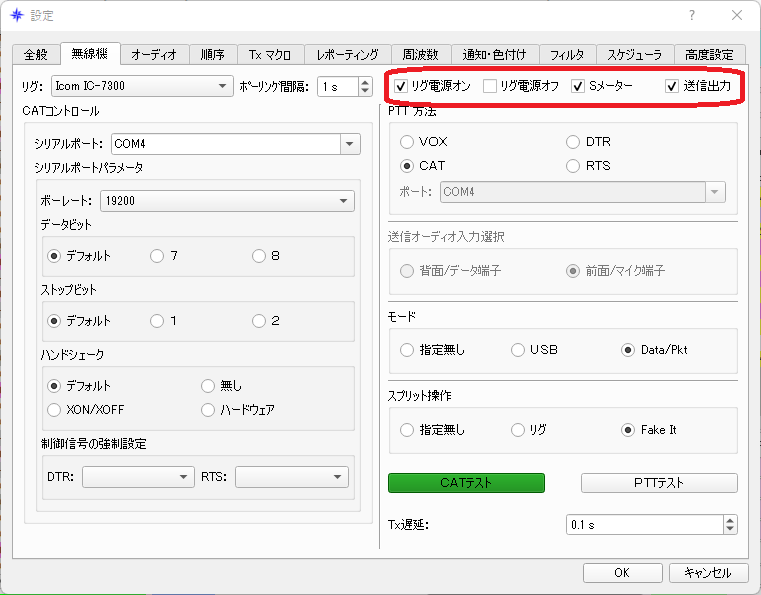Image resolution: width=761 pixels, height=595 pixels.
Task: Select データビット 7 radio button
Action: click(157, 256)
